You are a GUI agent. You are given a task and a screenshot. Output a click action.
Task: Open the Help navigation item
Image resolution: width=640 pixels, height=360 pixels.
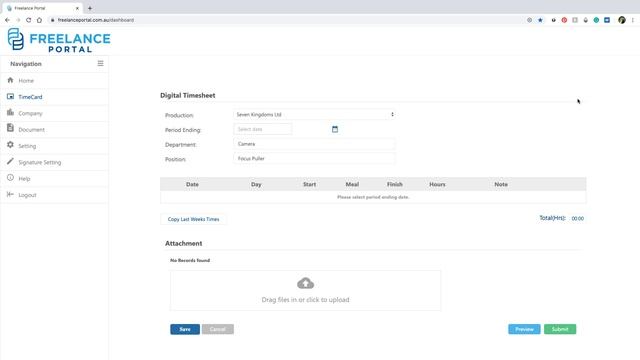[54, 178]
